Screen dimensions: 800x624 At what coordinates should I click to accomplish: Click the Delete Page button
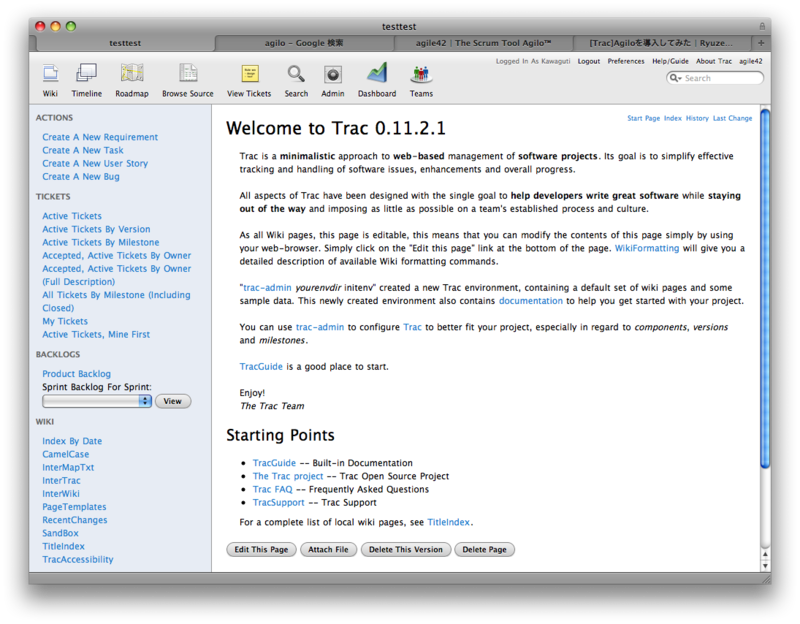click(x=484, y=550)
